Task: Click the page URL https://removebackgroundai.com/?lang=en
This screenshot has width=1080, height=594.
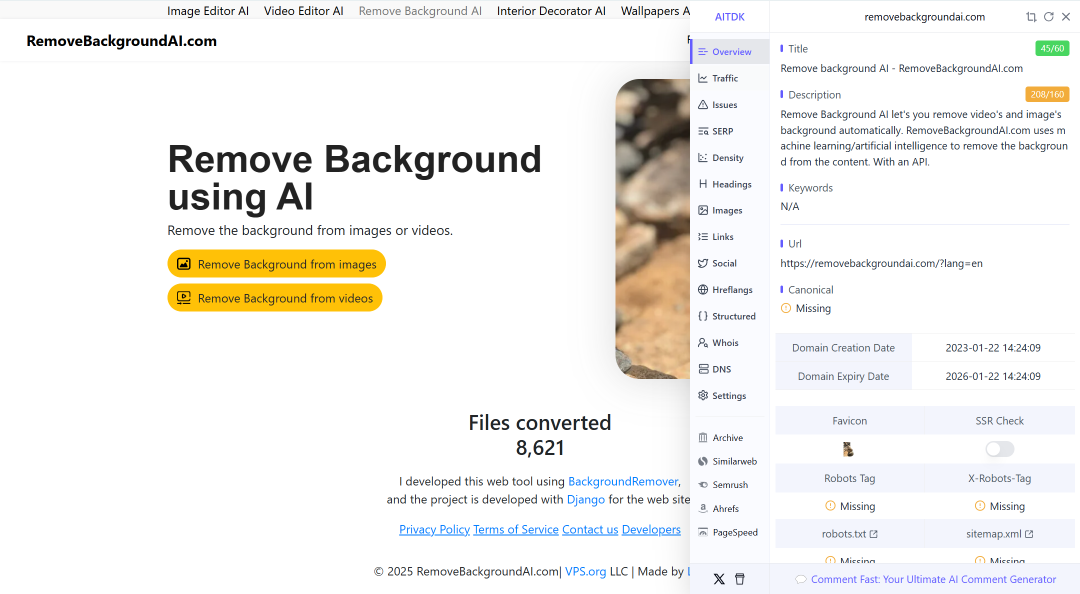Action: tap(881, 263)
